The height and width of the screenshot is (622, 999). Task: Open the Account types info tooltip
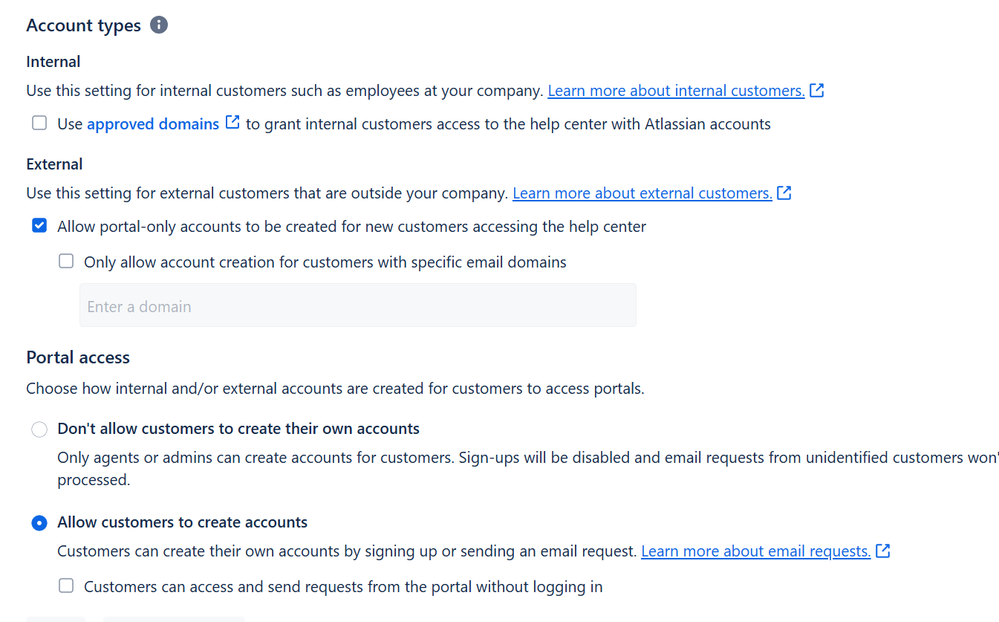pos(158,25)
